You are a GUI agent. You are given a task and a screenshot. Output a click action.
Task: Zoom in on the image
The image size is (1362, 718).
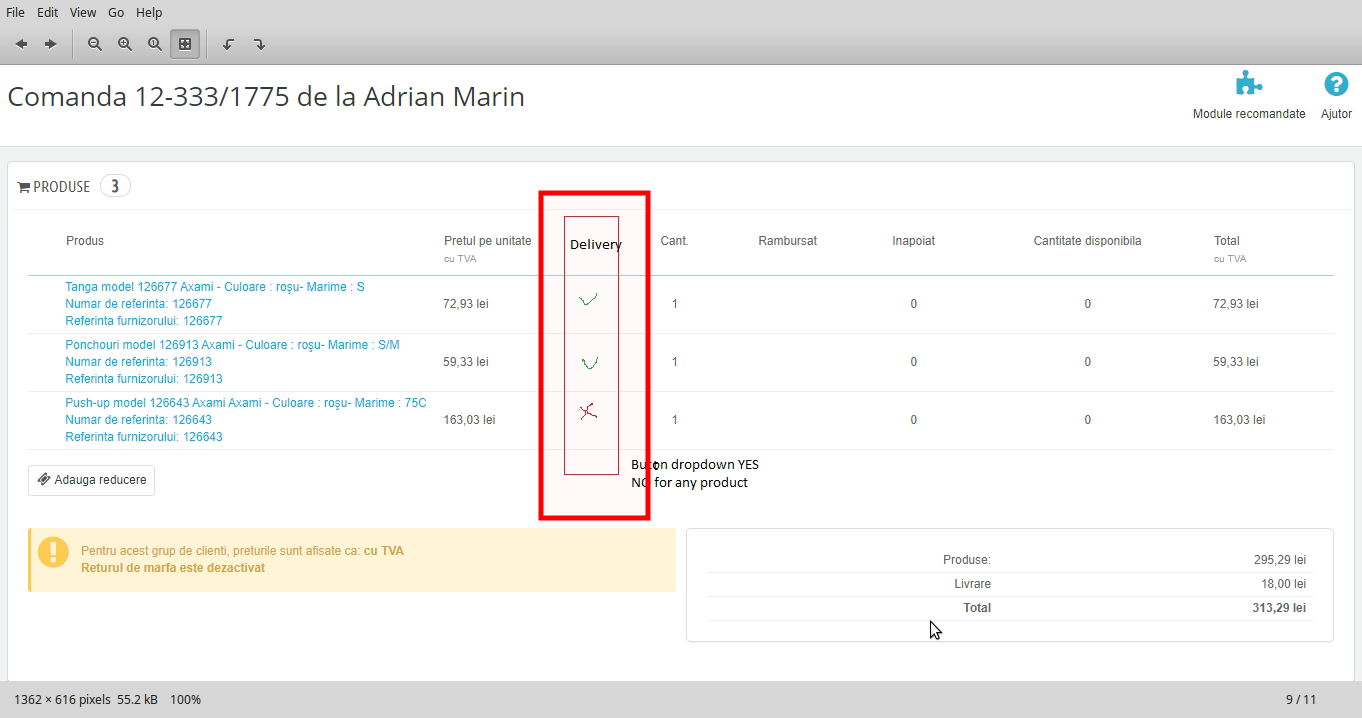[x=125, y=44]
